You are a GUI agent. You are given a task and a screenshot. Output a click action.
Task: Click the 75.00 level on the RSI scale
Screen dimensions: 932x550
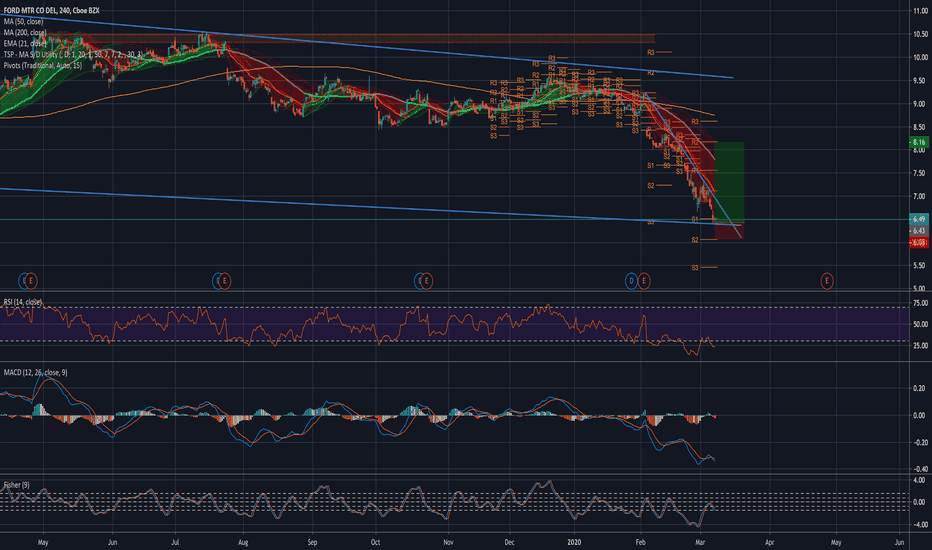click(x=920, y=303)
